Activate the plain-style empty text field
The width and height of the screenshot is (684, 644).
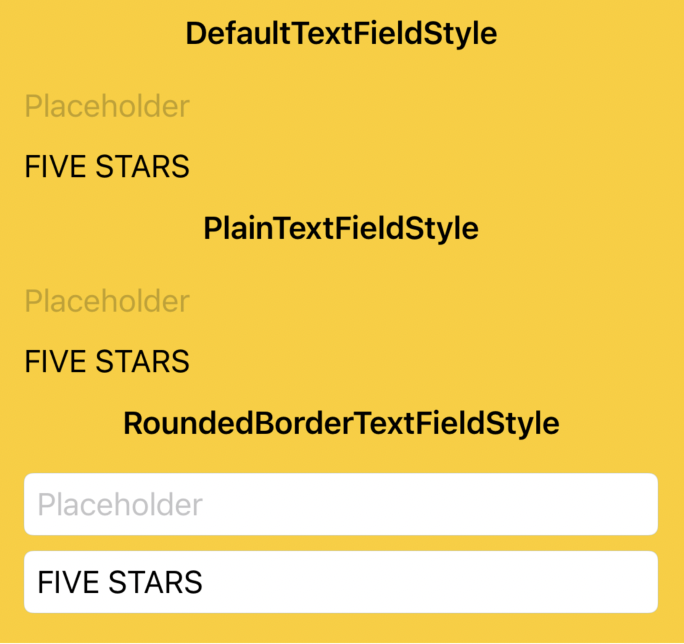point(341,301)
